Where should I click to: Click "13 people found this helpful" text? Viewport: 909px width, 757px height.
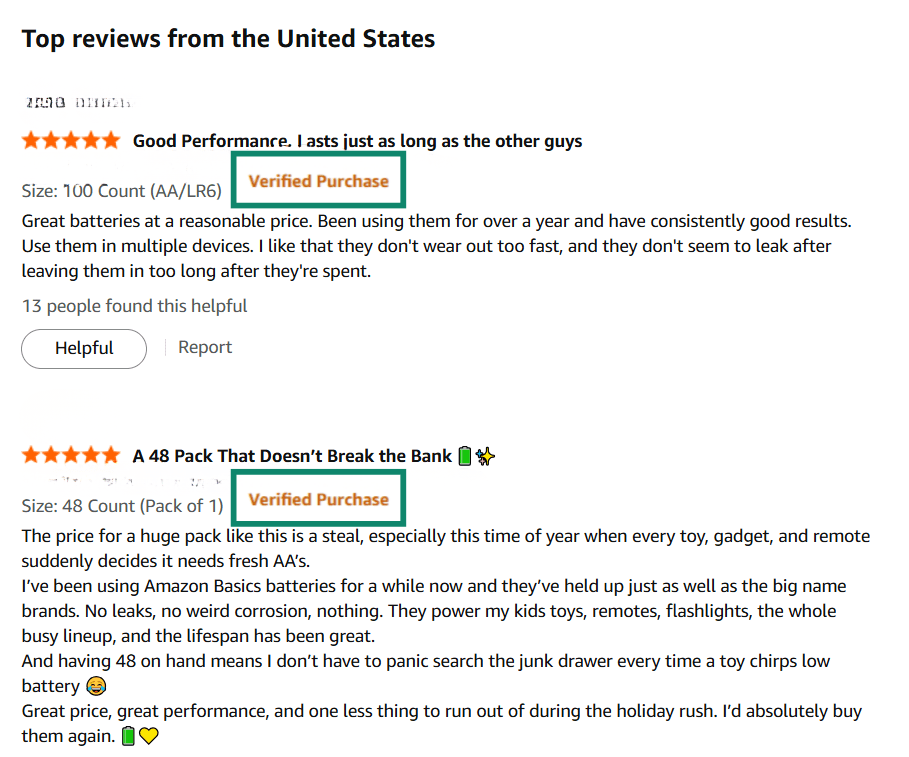tap(134, 306)
